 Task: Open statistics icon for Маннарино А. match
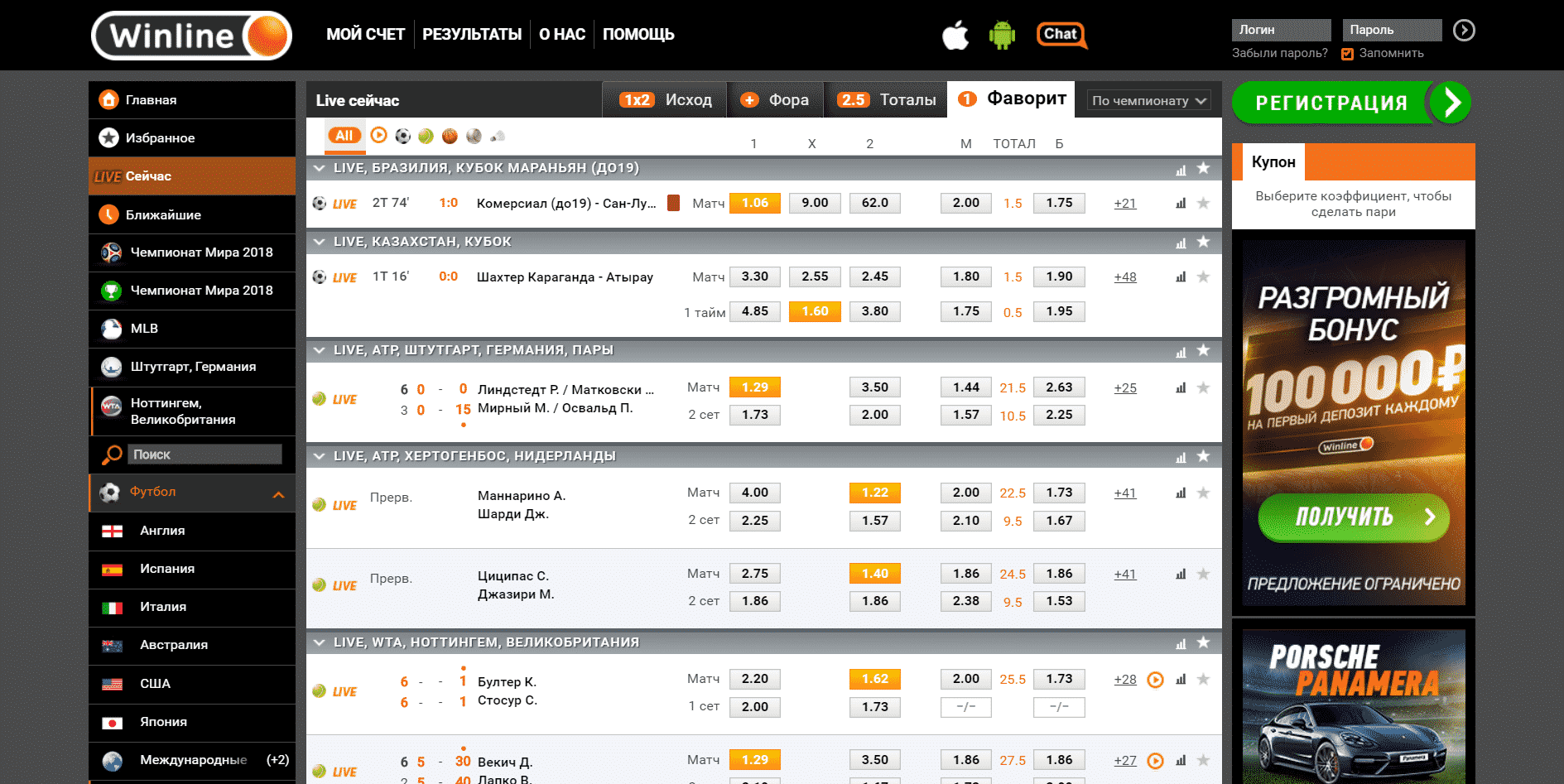tap(1181, 493)
